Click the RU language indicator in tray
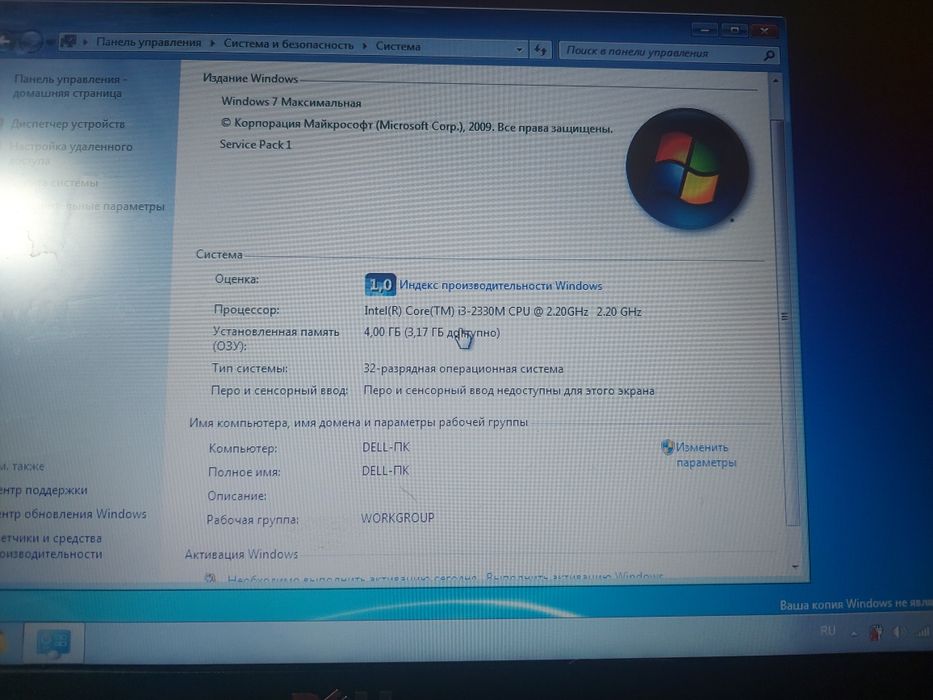933x700 pixels. tap(828, 630)
